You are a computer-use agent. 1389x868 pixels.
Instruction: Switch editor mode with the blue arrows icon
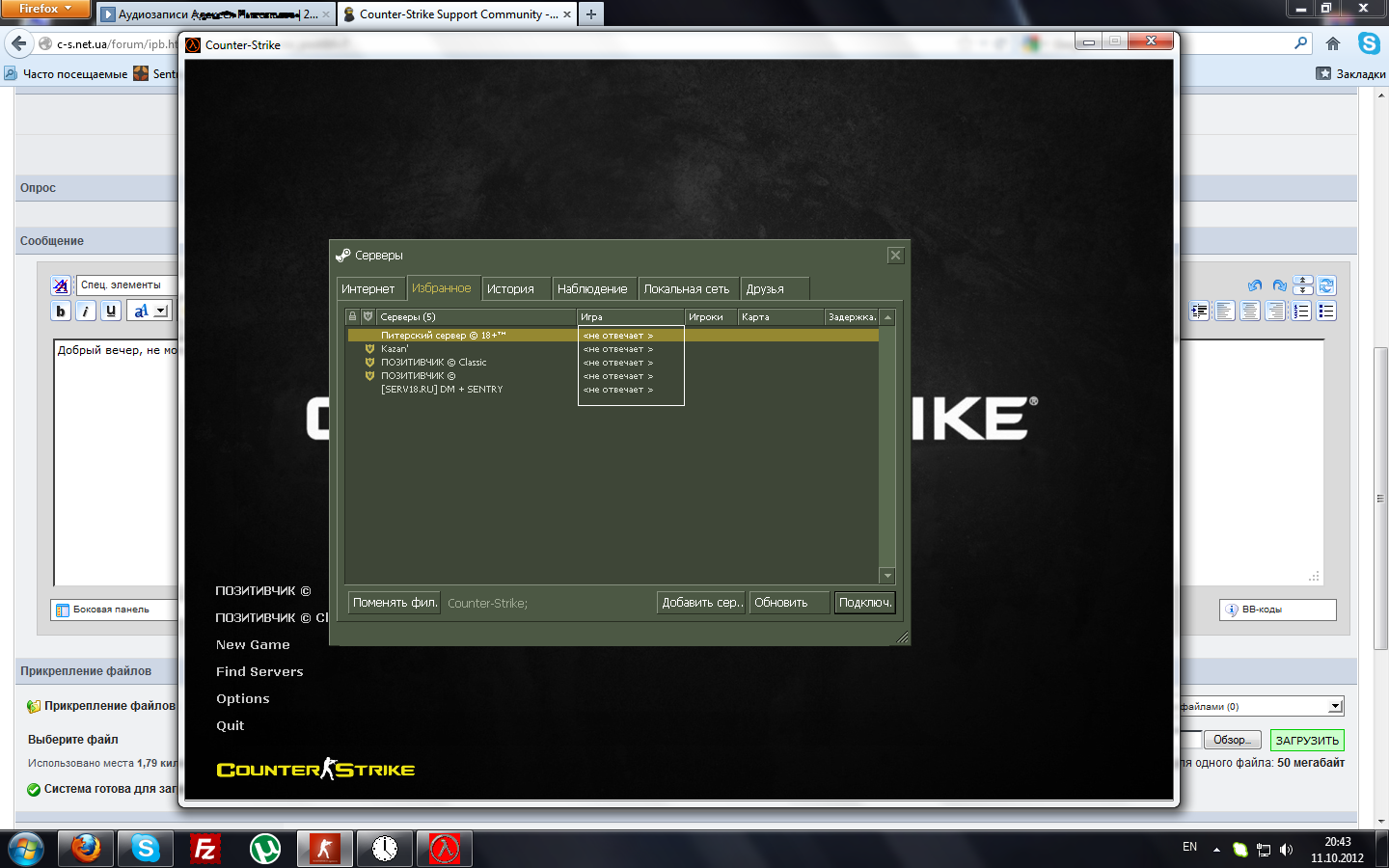pyautogui.click(x=1326, y=285)
